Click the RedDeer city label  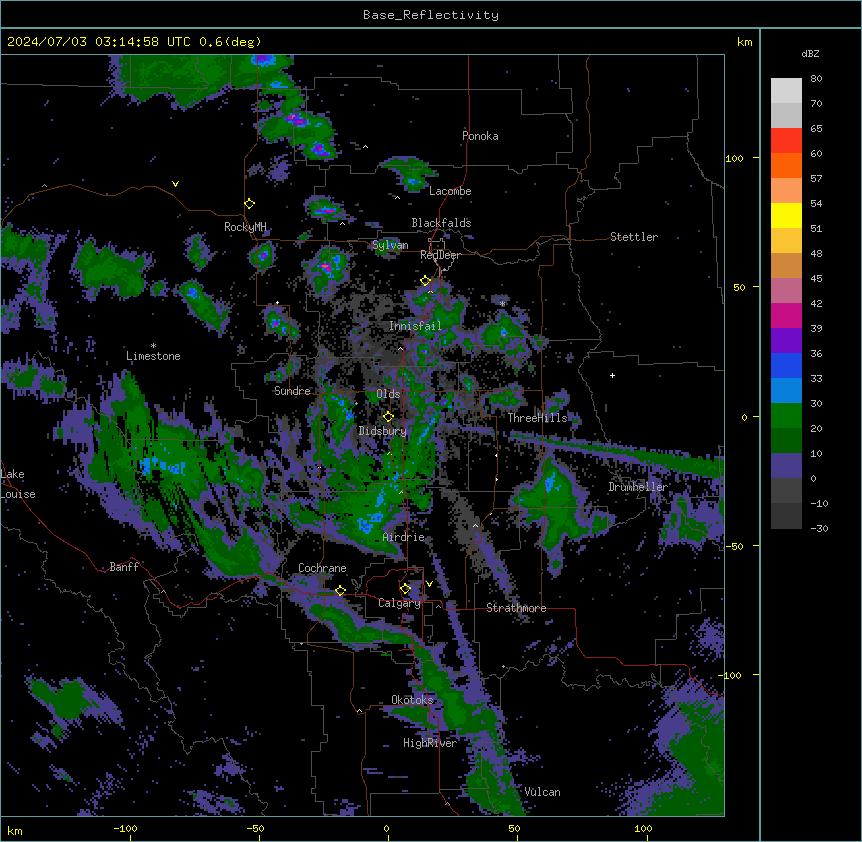click(440, 255)
